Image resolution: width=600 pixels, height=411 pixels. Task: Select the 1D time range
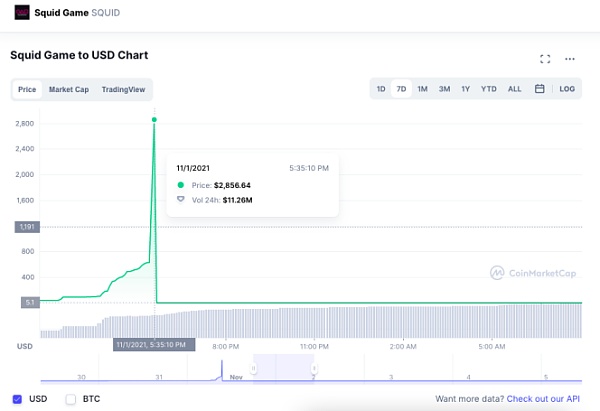381,89
